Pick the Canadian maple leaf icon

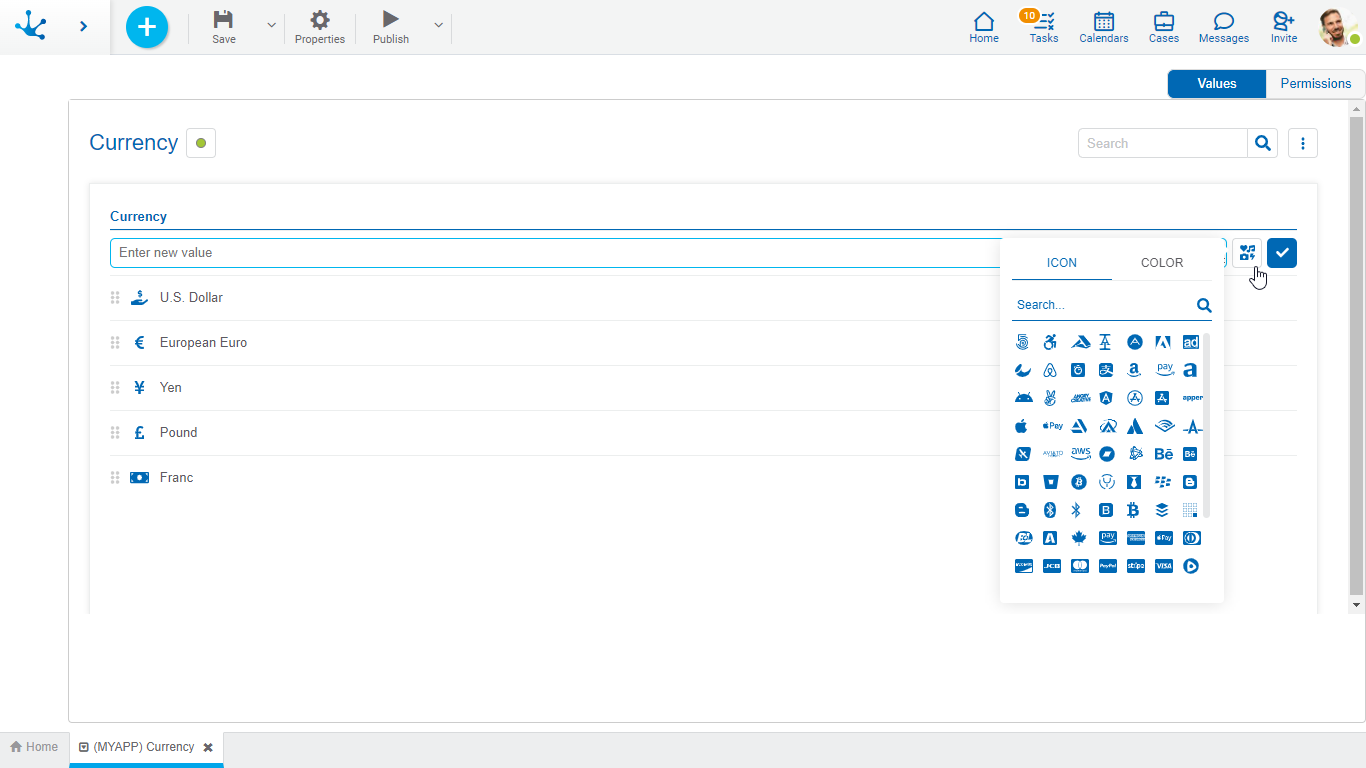click(x=1079, y=538)
